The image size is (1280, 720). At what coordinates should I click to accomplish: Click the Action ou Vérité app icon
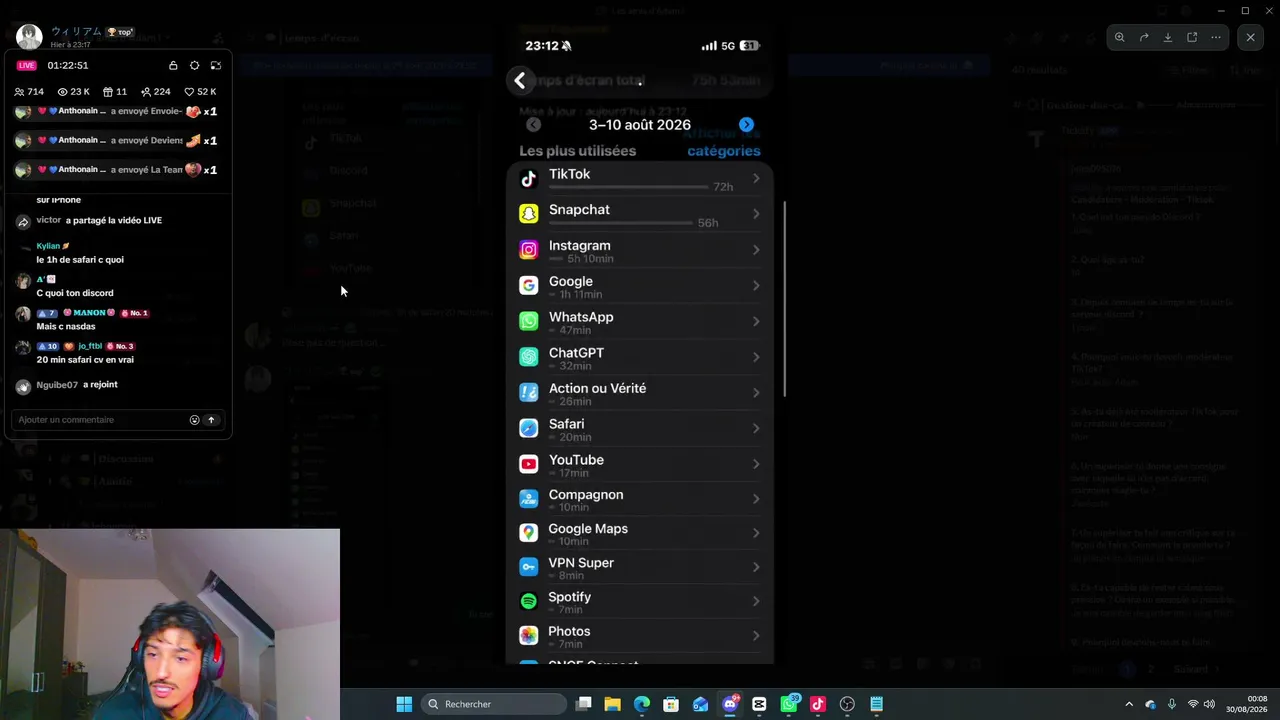pyautogui.click(x=529, y=393)
